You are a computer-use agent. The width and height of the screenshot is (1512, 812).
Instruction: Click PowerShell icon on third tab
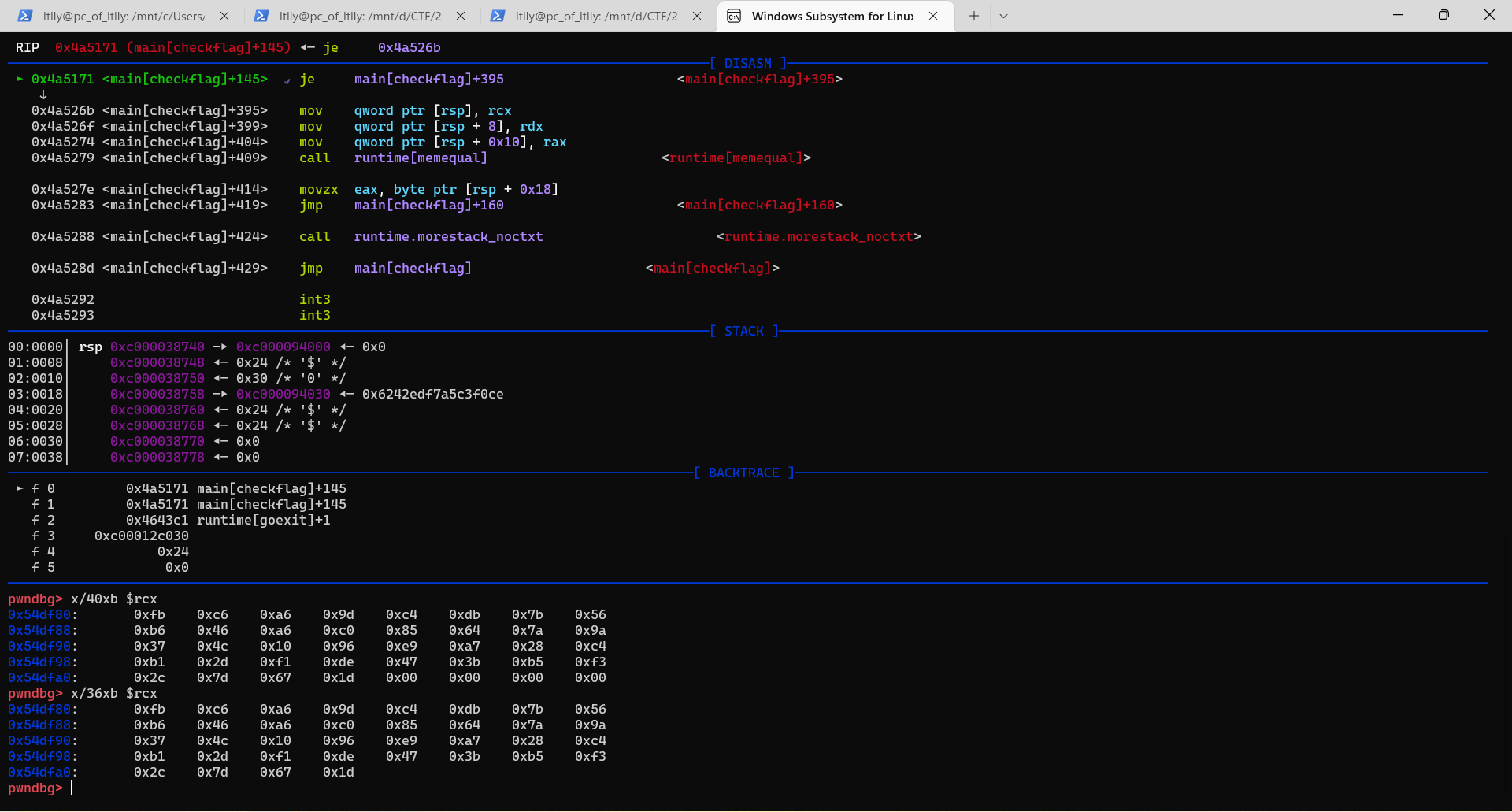[x=498, y=16]
